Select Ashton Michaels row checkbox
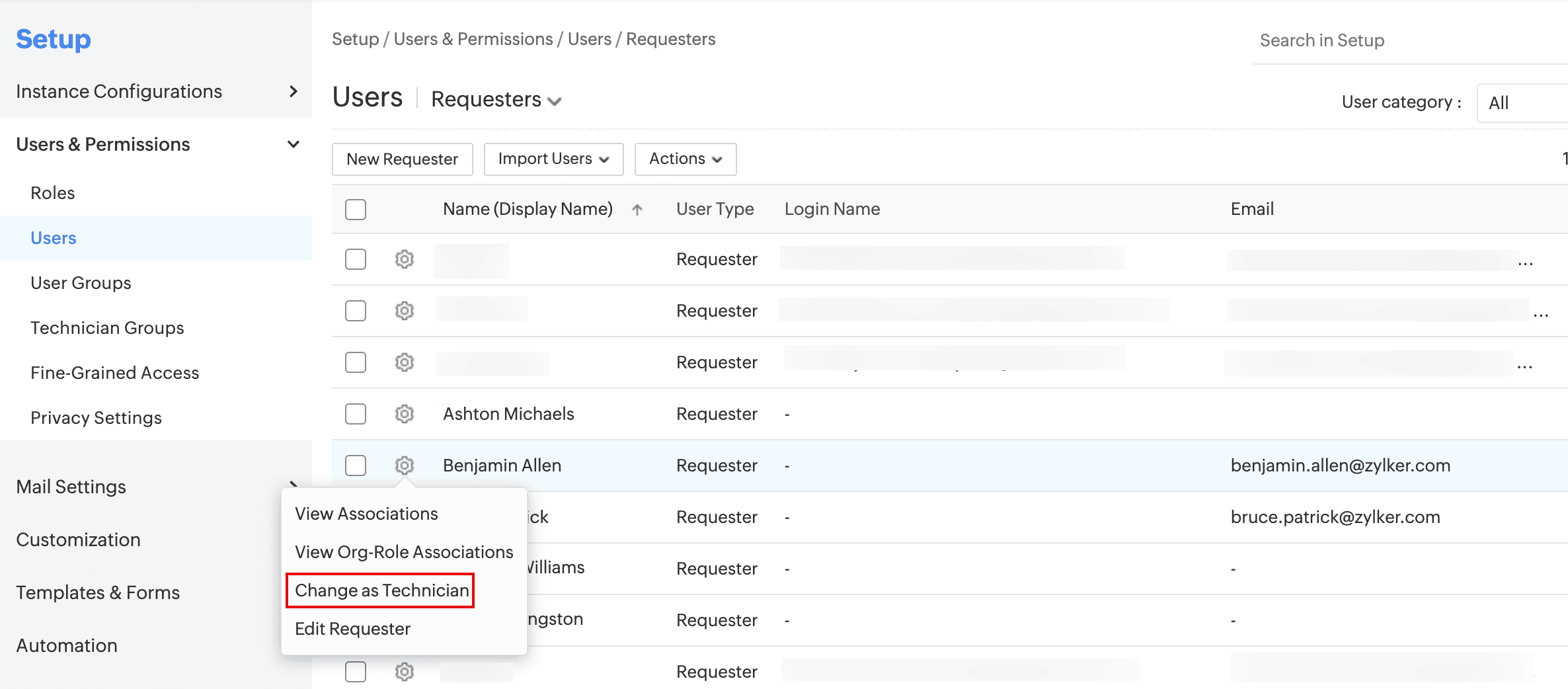 pyautogui.click(x=356, y=414)
